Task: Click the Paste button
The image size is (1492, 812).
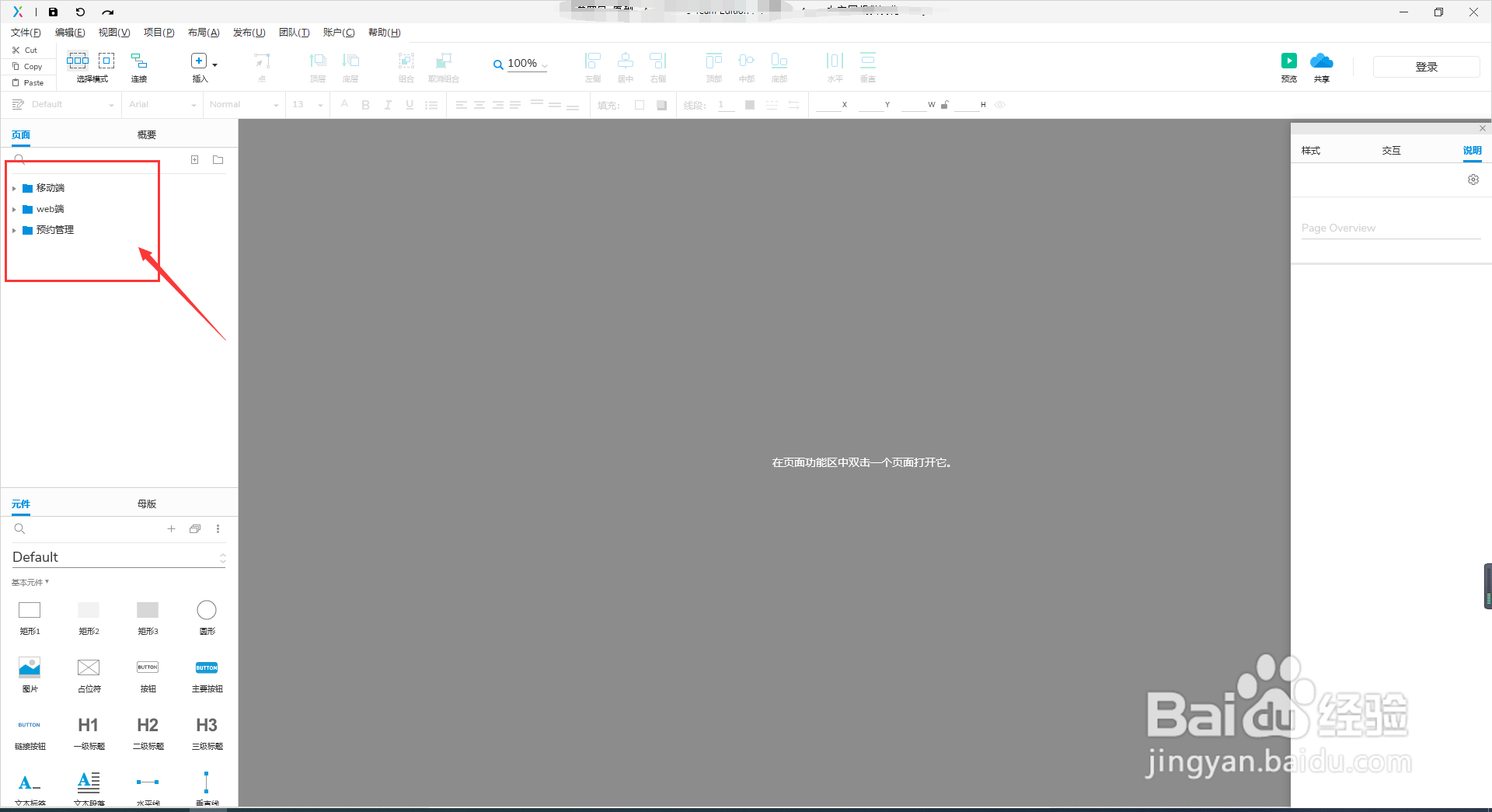Action: tap(28, 82)
